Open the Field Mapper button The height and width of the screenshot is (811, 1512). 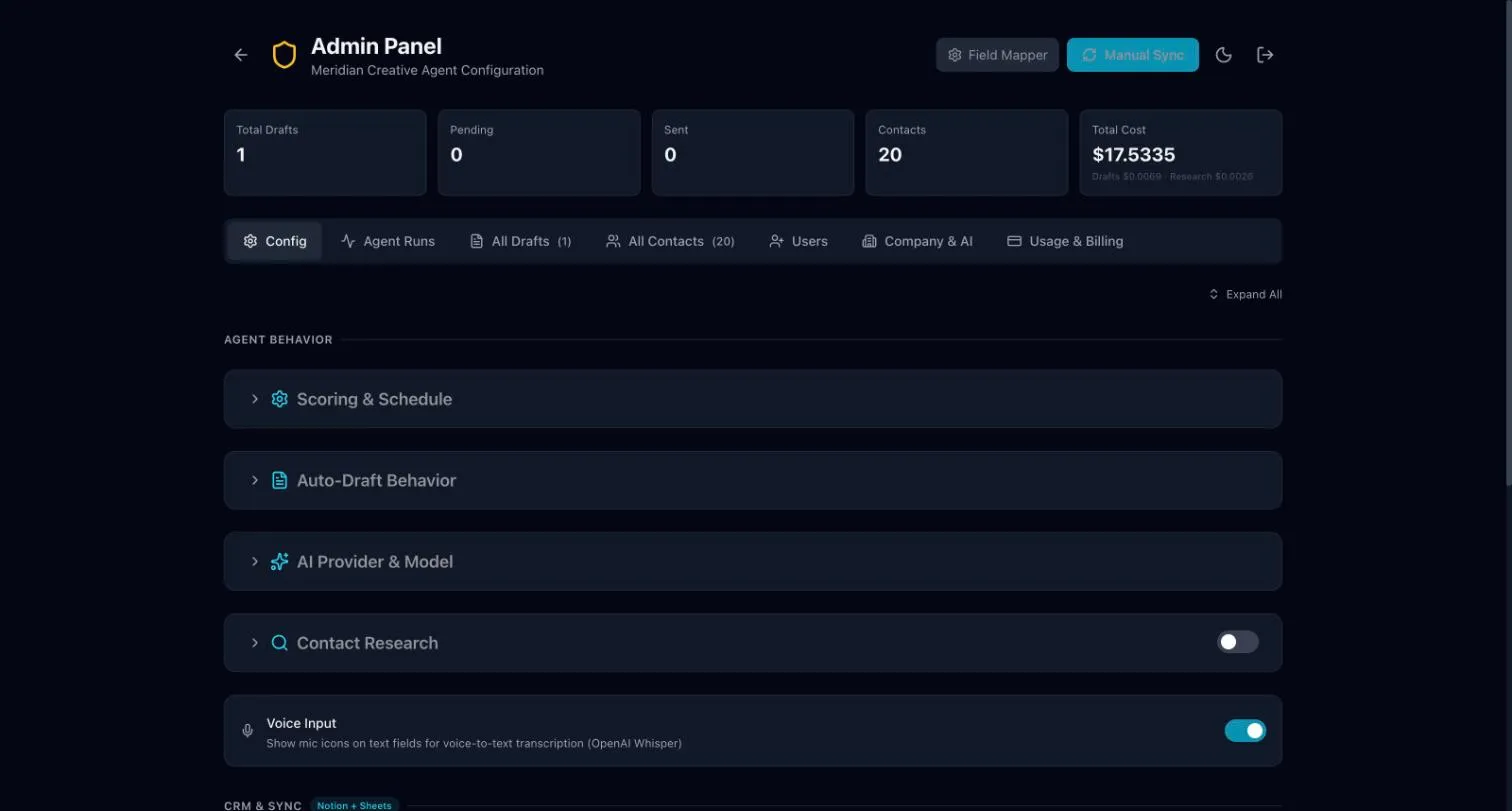[x=997, y=55]
